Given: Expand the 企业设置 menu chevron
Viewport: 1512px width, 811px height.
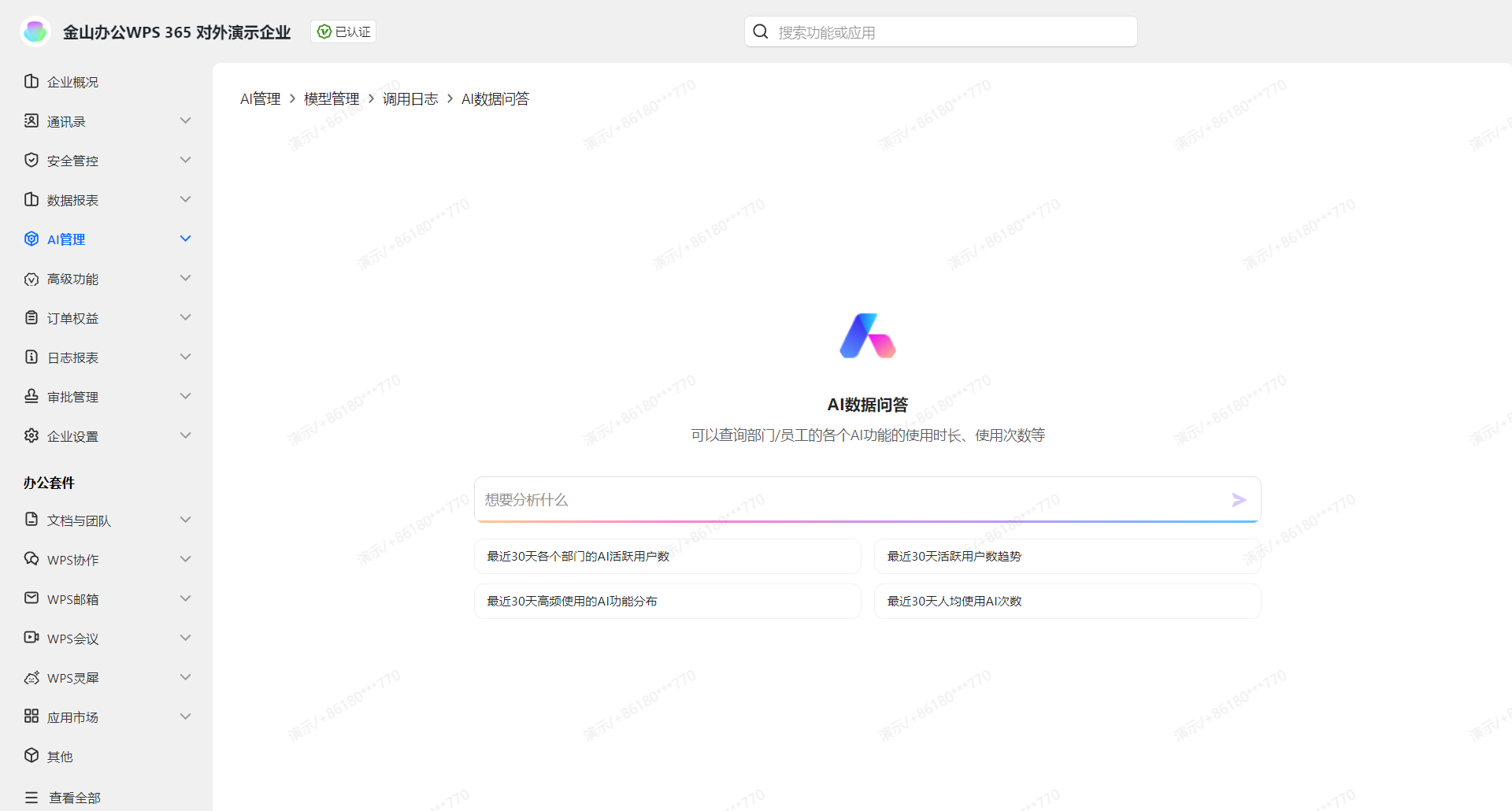Looking at the screenshot, I should 186,435.
